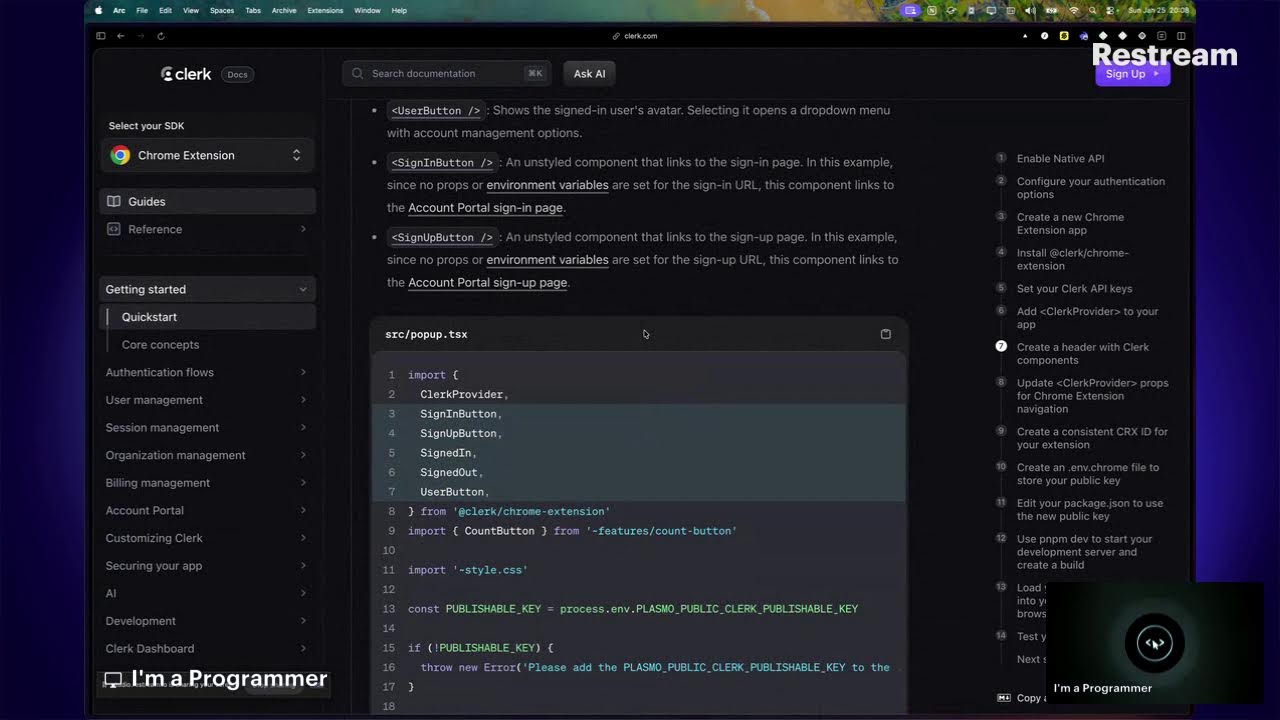The image size is (1280, 720).
Task: Open the Extensions menu
Action: pyautogui.click(x=325, y=10)
